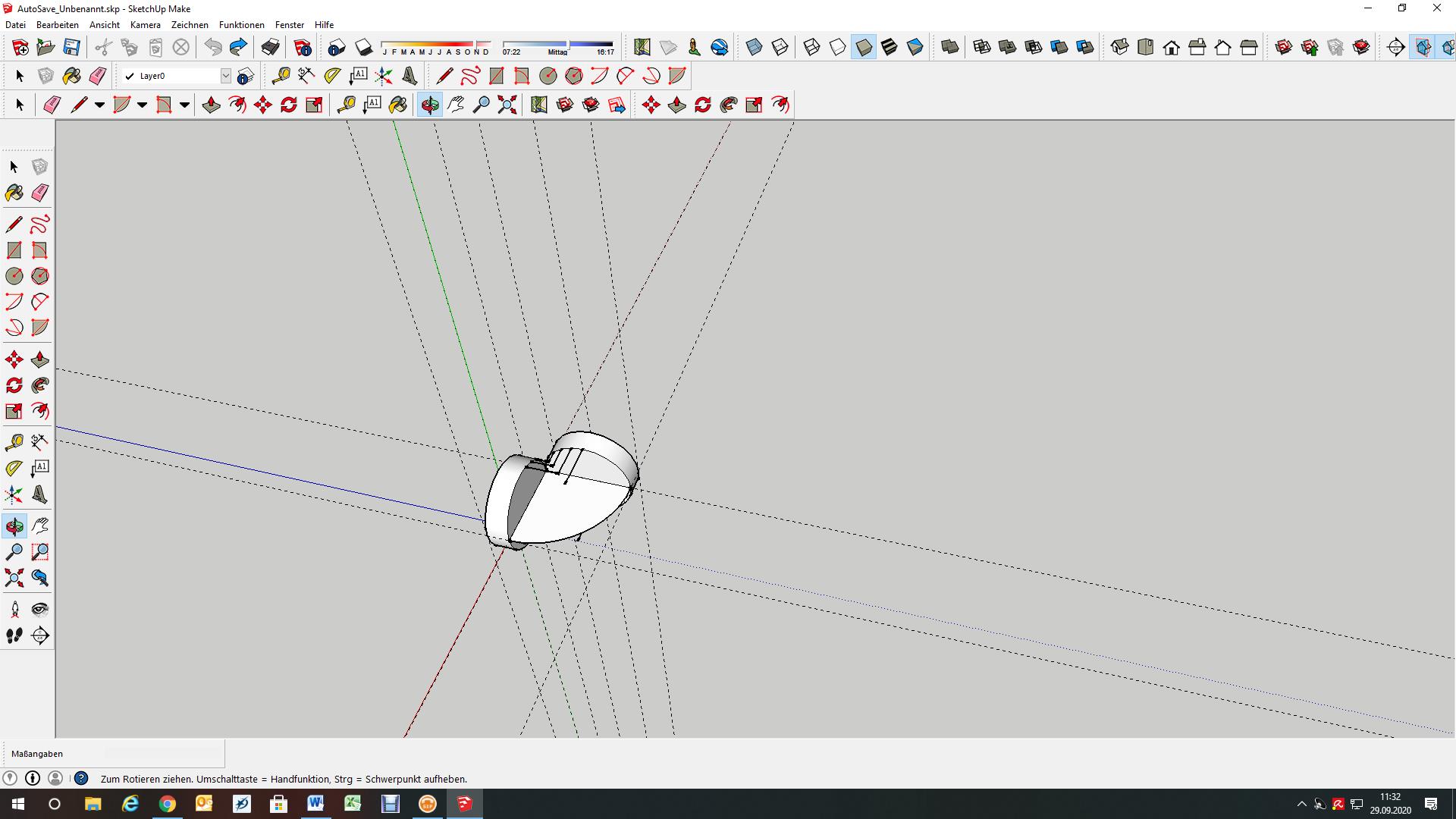
Task: Open the Layer0 layer dropdown
Action: 225,76
